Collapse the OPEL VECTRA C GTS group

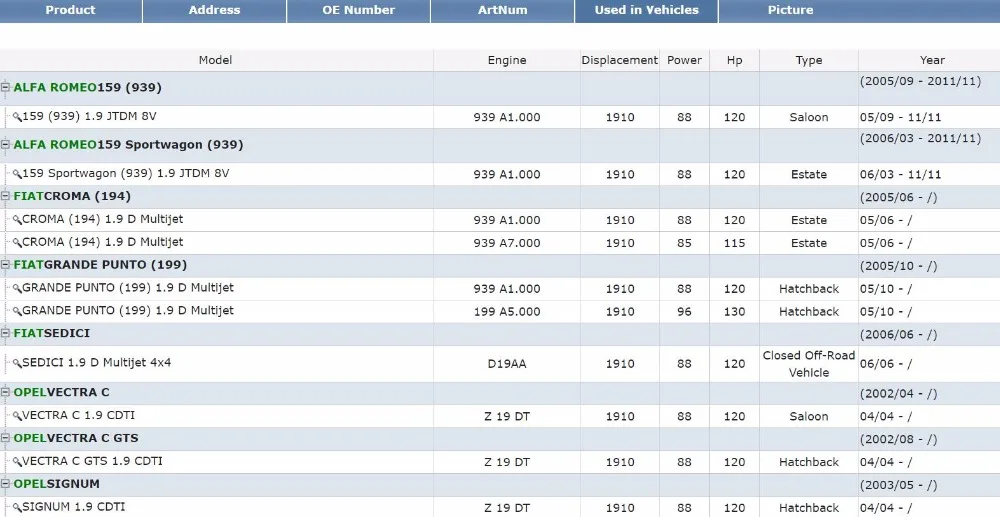coord(6,438)
